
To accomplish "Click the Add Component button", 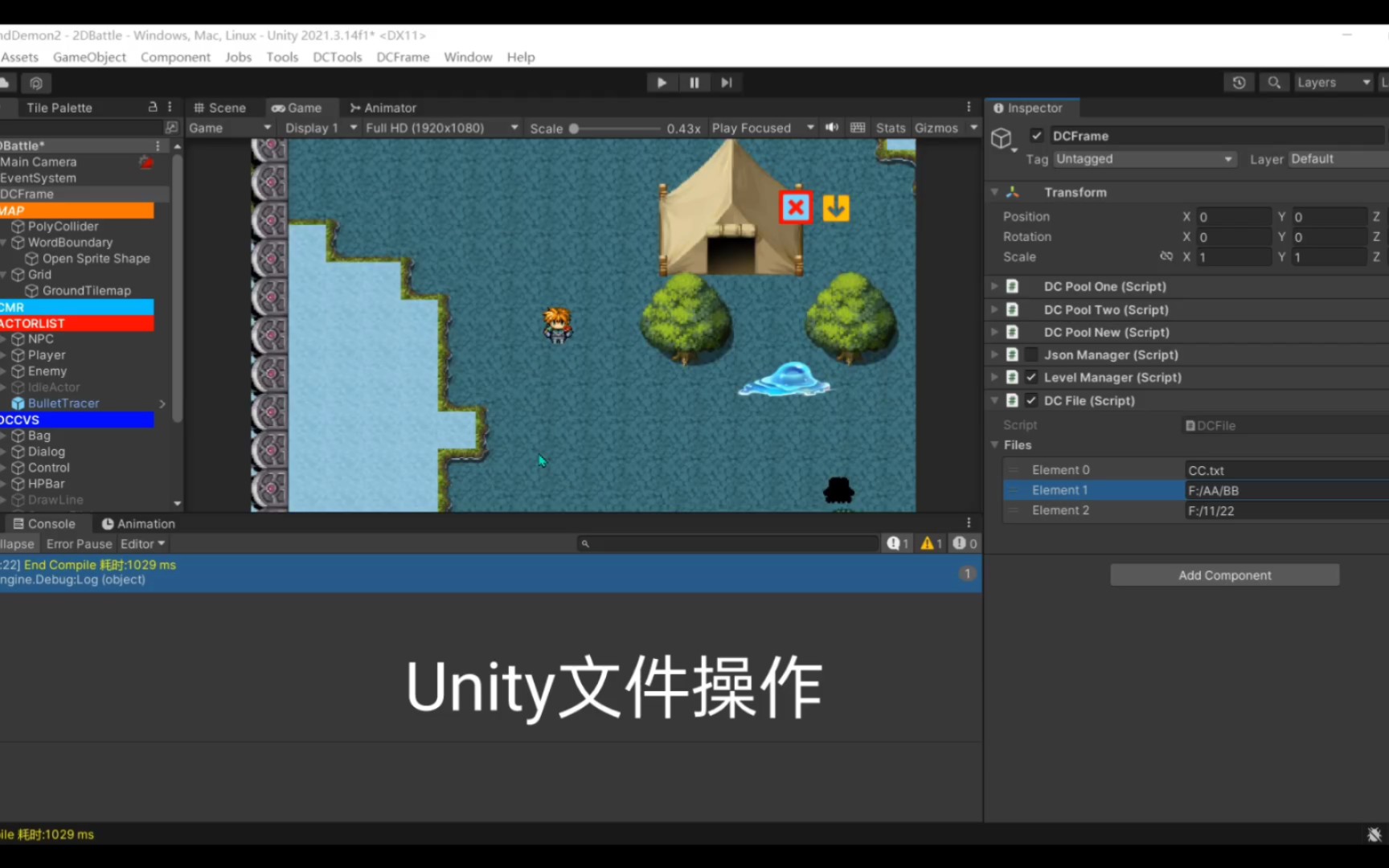I will pos(1224,575).
